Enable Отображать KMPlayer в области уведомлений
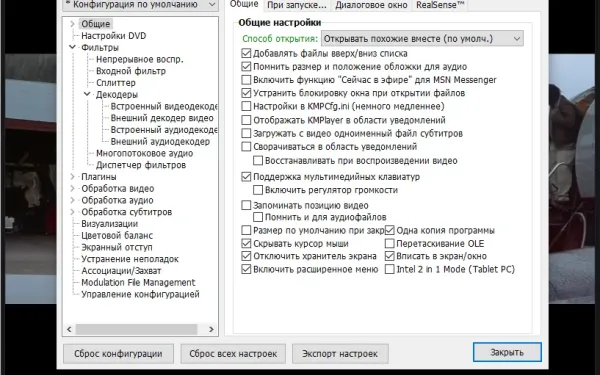Viewport: 600px width, 375px height. [246, 120]
